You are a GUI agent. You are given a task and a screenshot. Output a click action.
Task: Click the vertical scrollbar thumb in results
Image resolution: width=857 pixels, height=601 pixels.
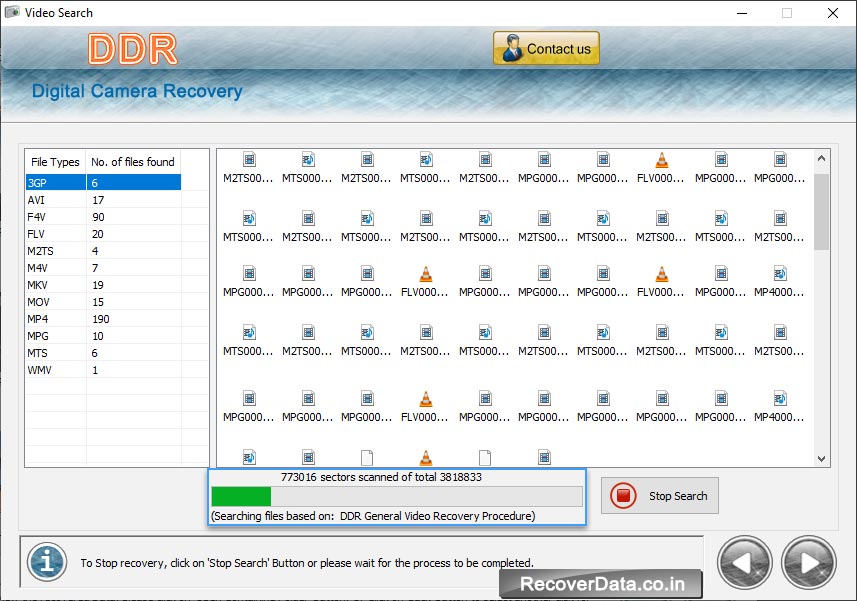coord(821,212)
